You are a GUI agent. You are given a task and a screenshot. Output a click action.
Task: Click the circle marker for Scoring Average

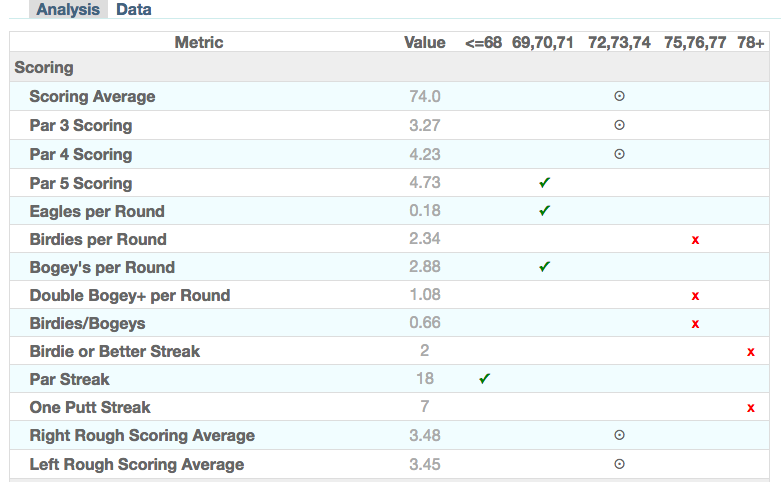pyautogui.click(x=619, y=97)
